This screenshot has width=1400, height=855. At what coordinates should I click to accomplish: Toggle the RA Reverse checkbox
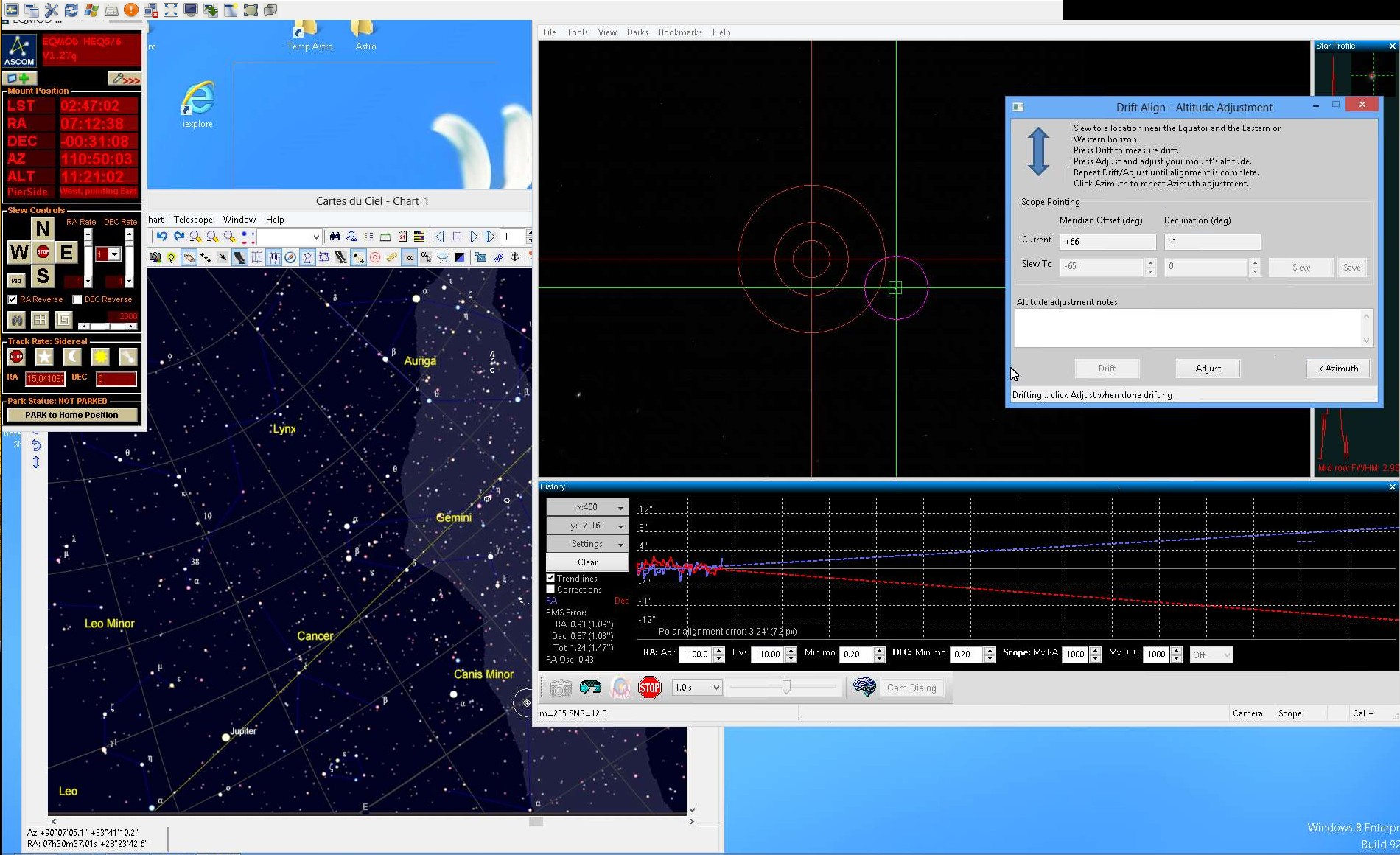click(13, 299)
